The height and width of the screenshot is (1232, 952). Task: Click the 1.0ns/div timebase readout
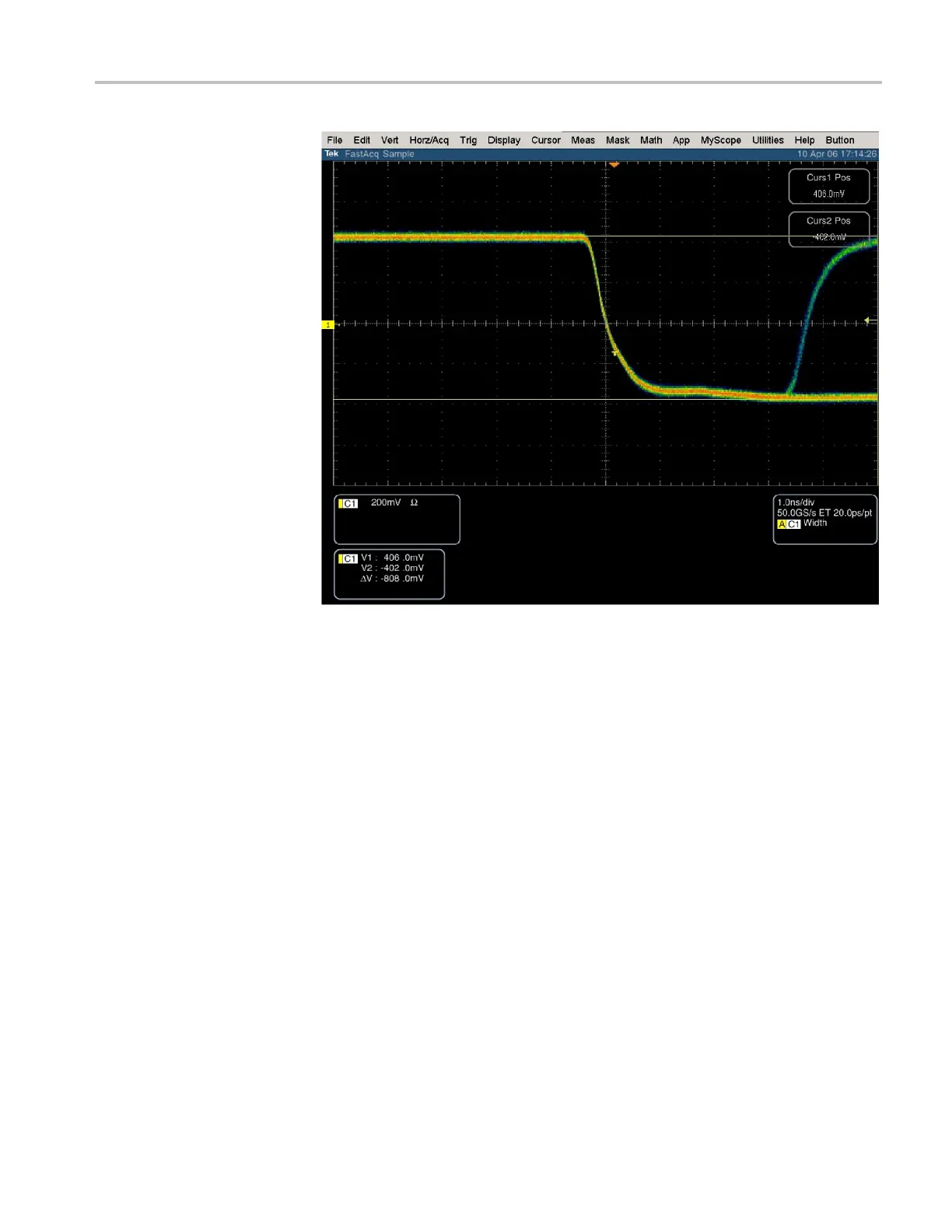pos(796,502)
